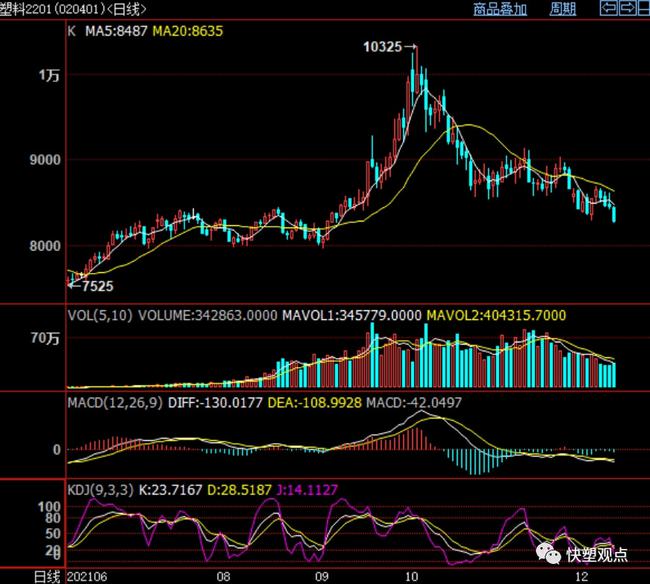Image resolution: width=650 pixels, height=584 pixels.
Task: Click the 7525 low price marker
Action: 94,285
